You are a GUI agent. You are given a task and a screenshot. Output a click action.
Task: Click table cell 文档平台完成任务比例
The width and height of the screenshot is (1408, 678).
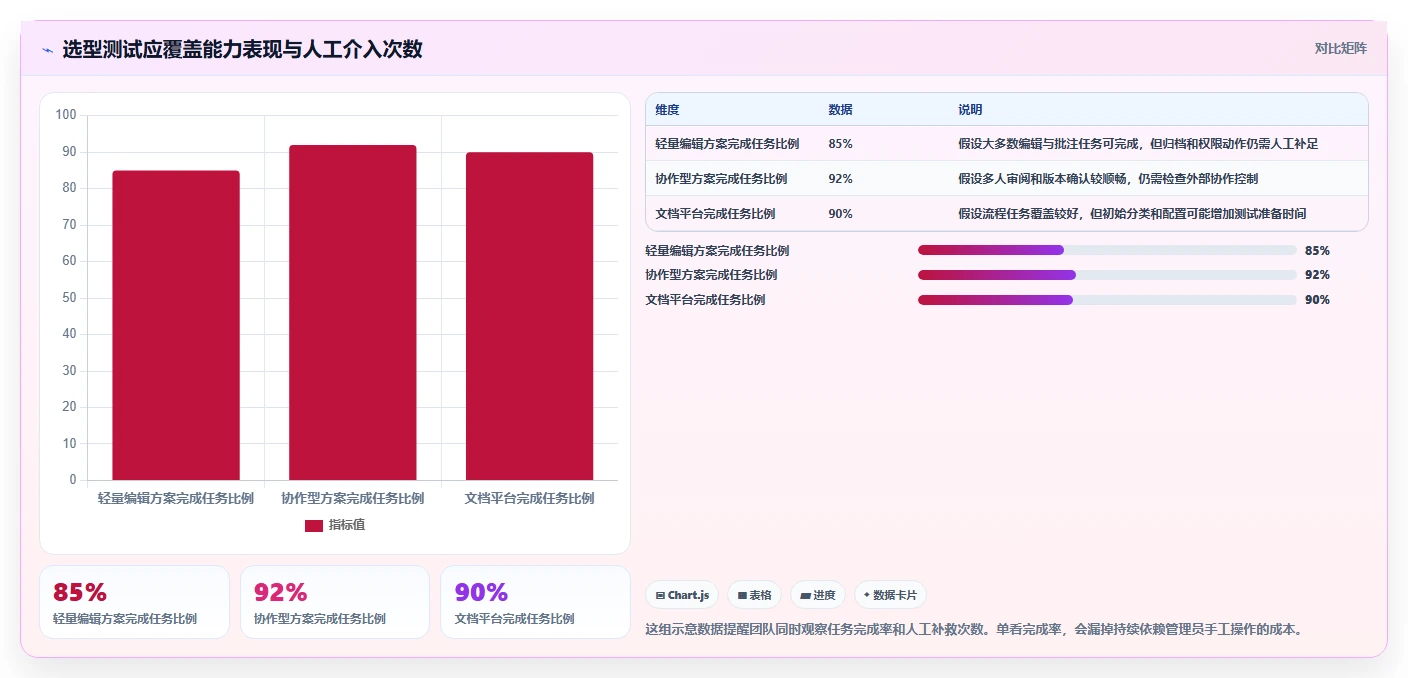click(x=715, y=214)
